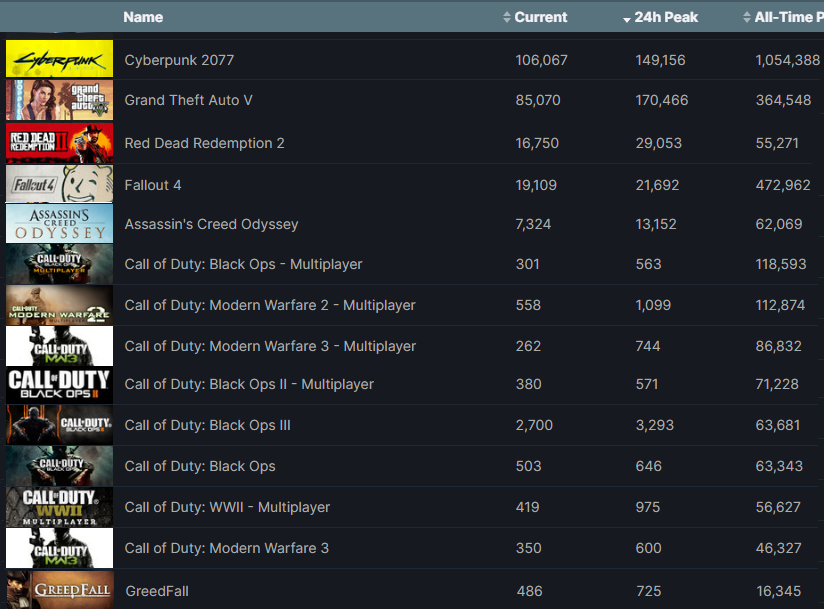Image resolution: width=824 pixels, height=609 pixels.
Task: Select Modern Warfare 2 24h peak 1,099
Action: [x=653, y=305]
